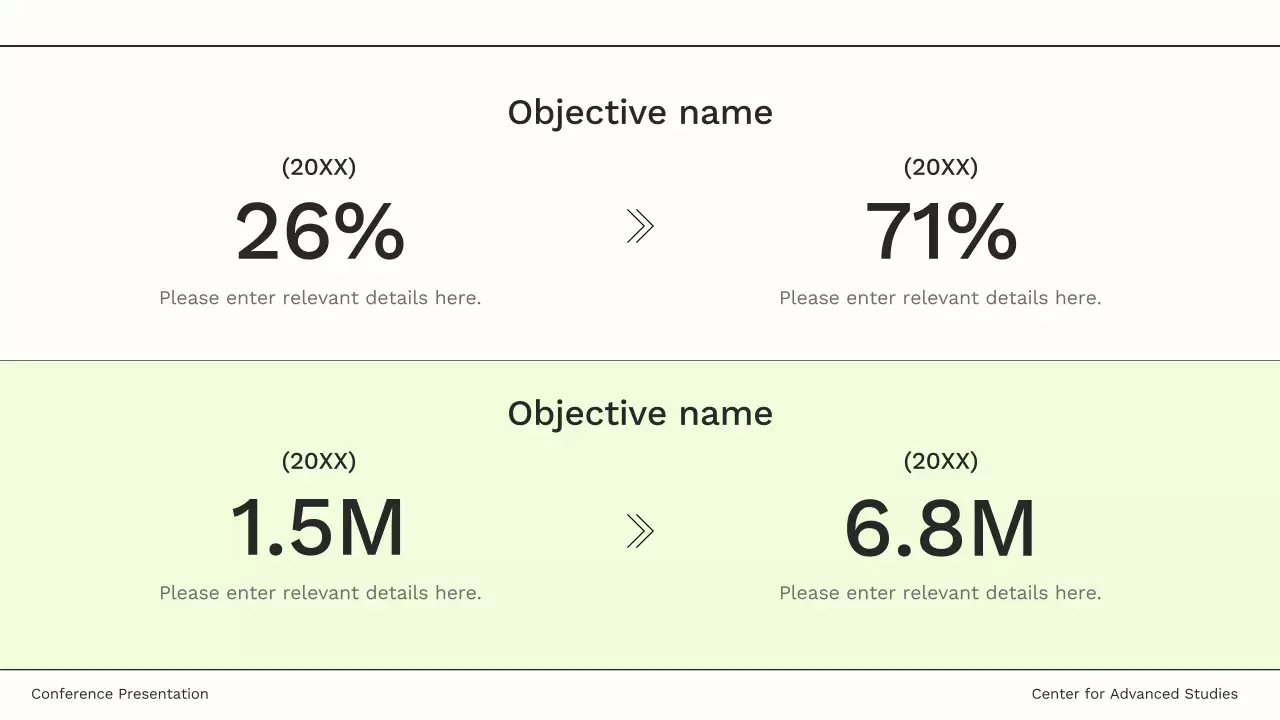Viewport: 1280px width, 720px height.
Task: Click the double-chevron arrow between 1.5M and 6.8M
Action: (640, 531)
